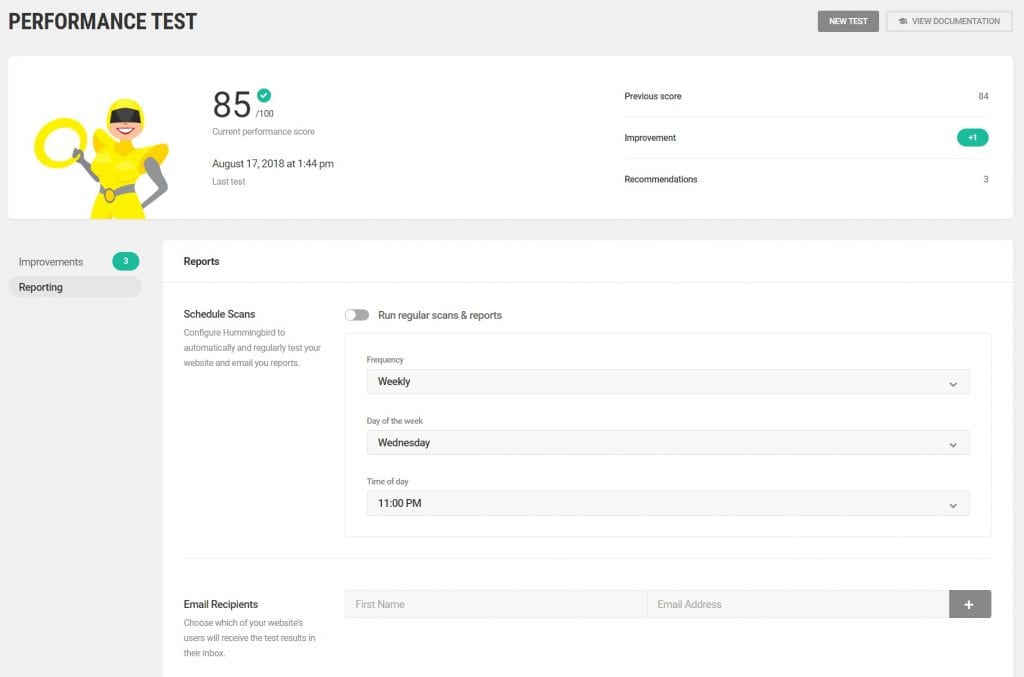Viewport: 1024px width, 677px height.
Task: Open the Frequency dropdown showing Weekly
Action: point(667,381)
